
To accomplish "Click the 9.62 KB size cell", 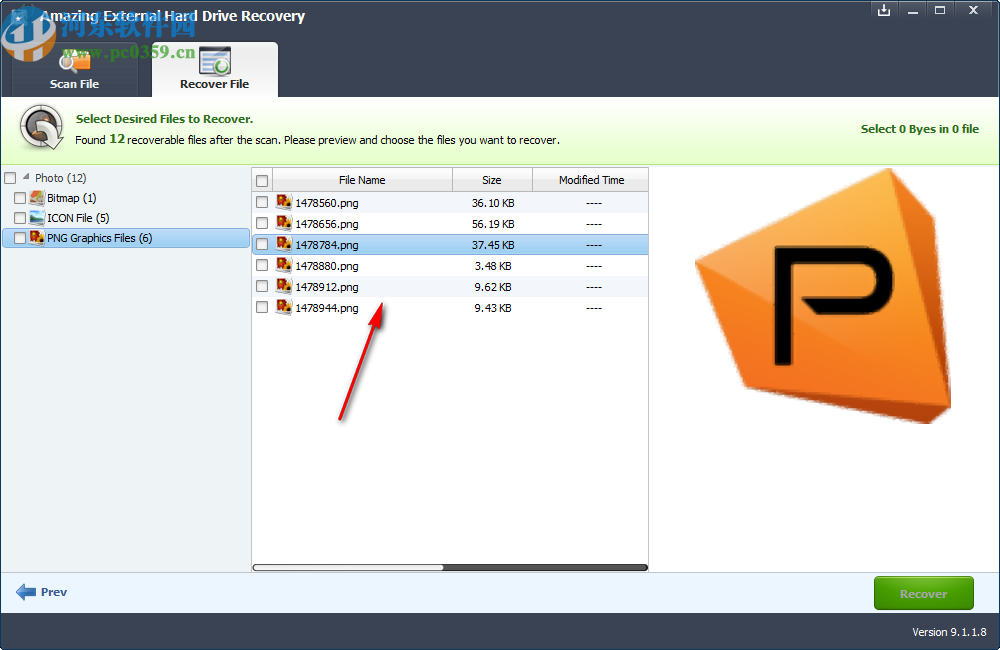I will [x=493, y=287].
